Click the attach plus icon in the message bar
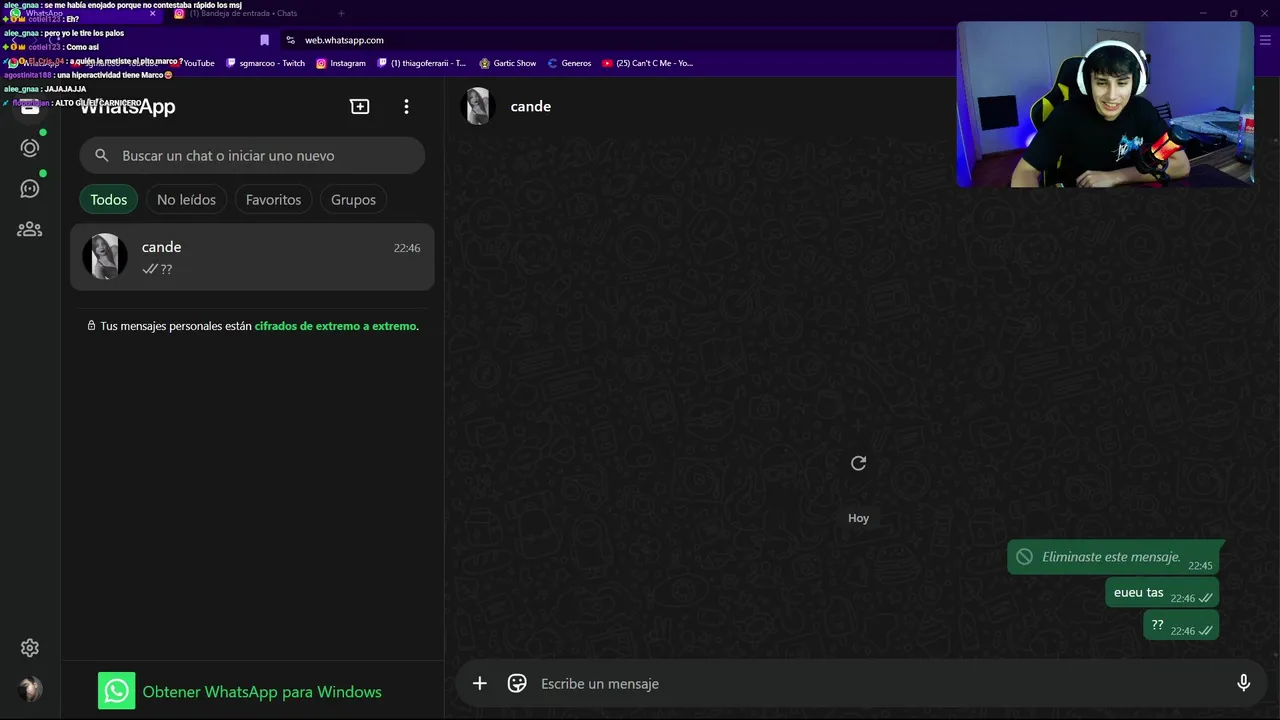 [x=480, y=683]
